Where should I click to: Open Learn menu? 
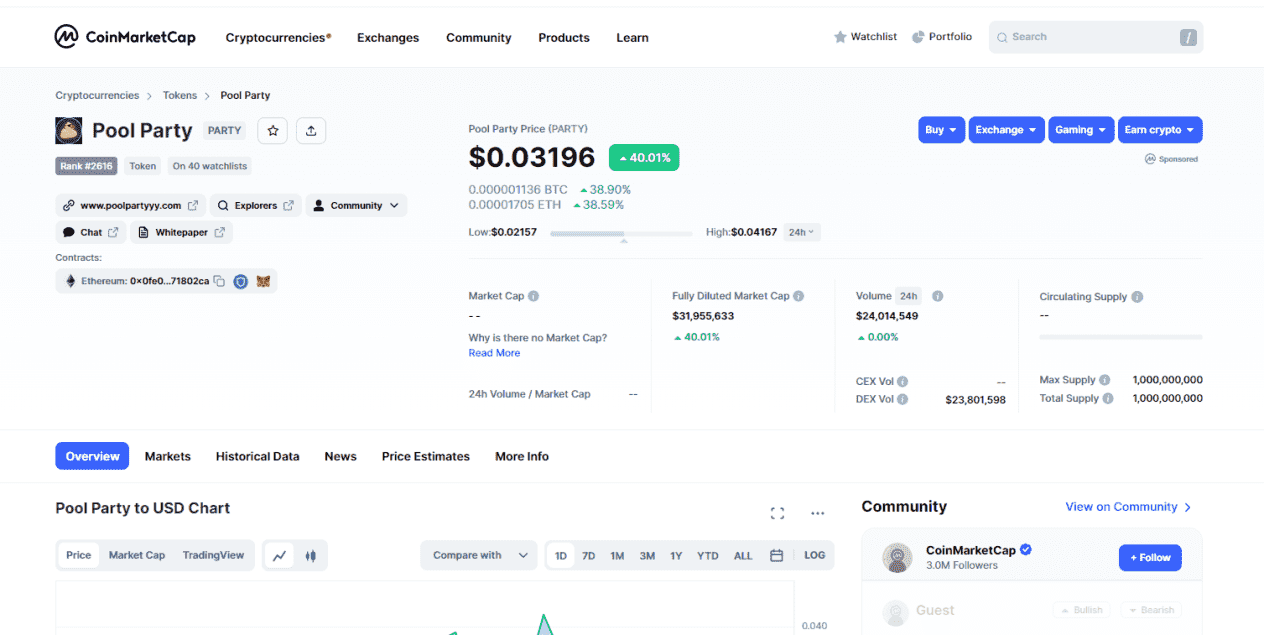coord(632,38)
